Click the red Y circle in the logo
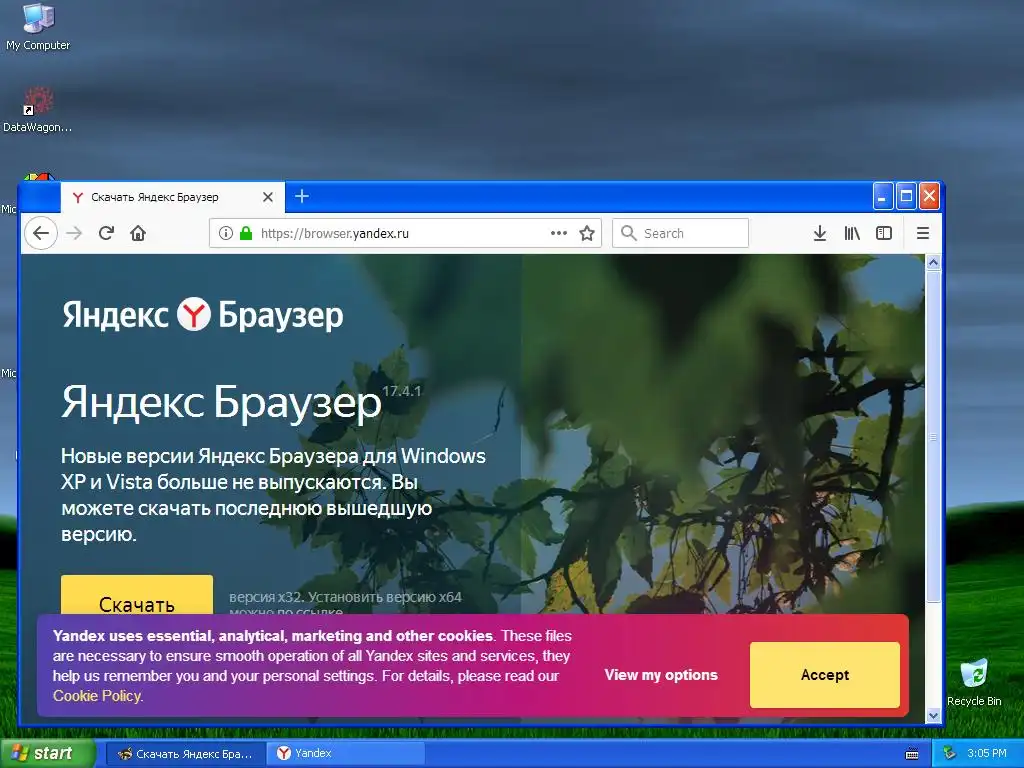The height and width of the screenshot is (768, 1024). coord(194,314)
